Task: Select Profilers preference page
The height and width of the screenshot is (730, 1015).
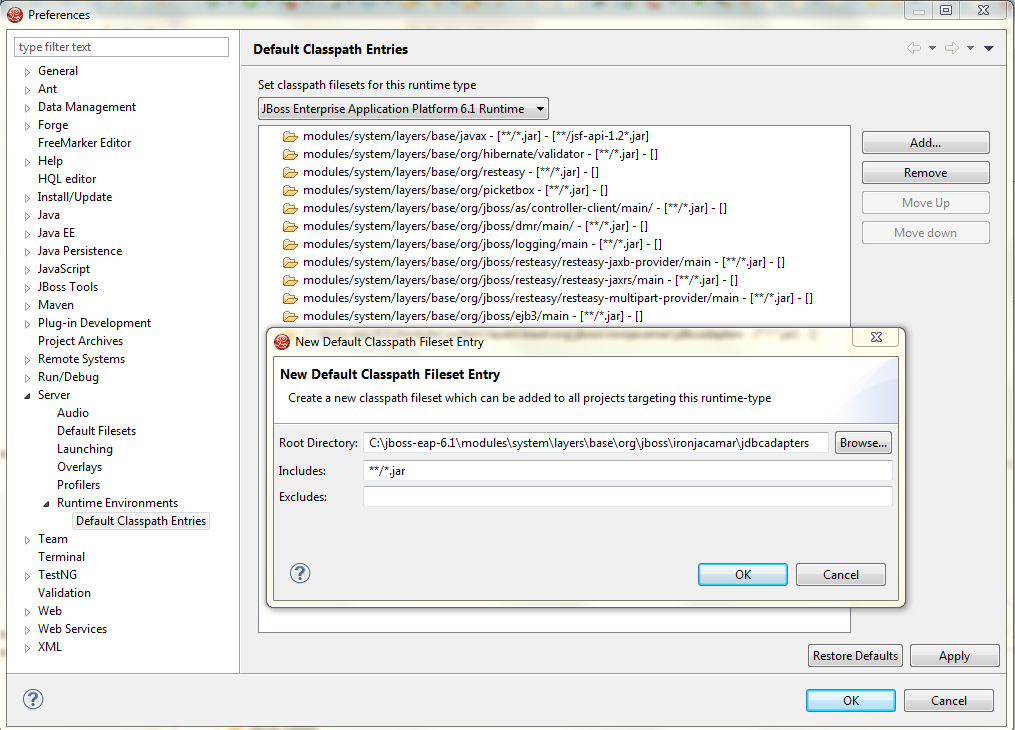Action: pyautogui.click(x=78, y=485)
